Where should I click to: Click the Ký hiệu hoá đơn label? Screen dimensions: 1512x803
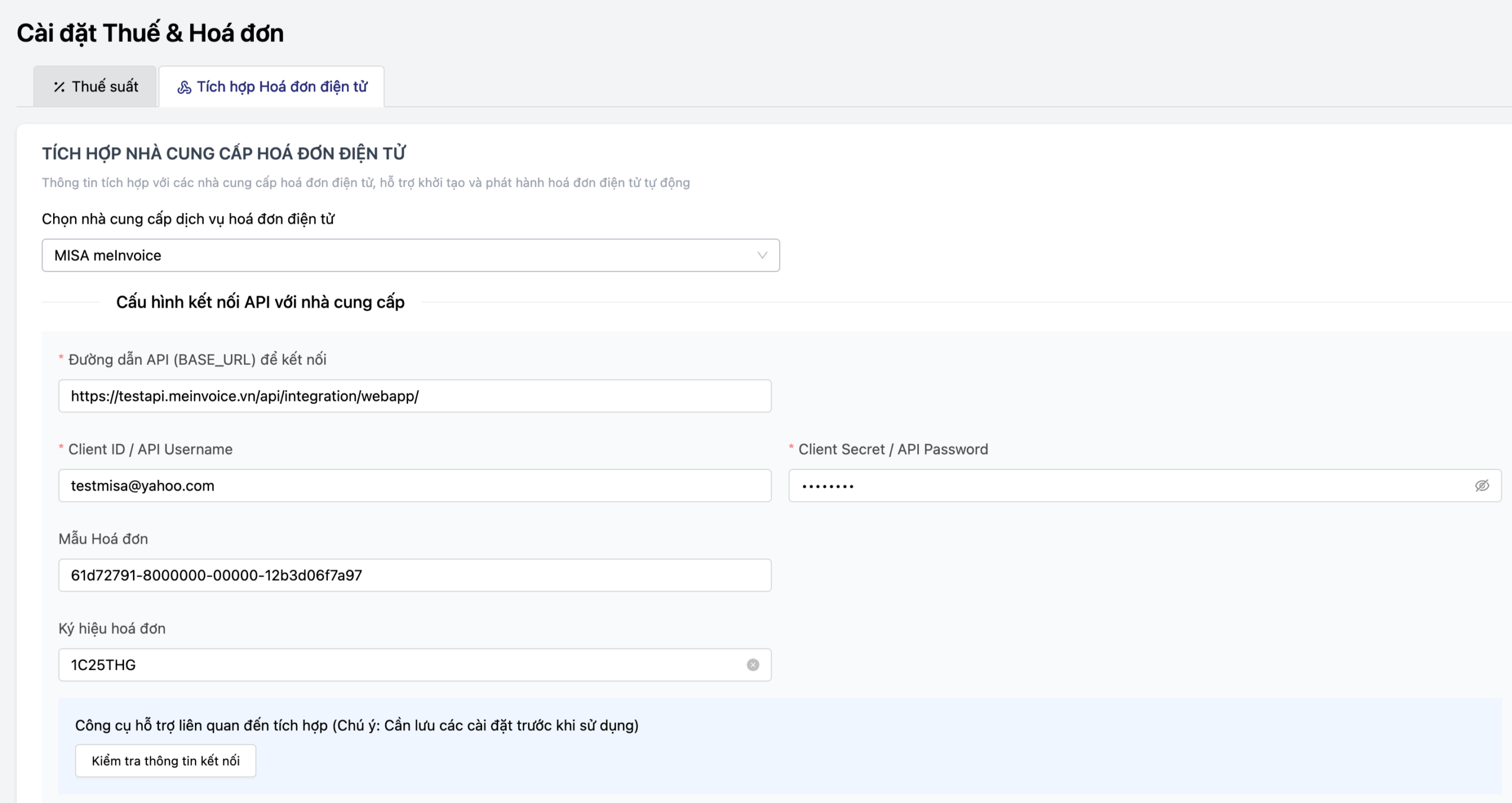click(x=112, y=628)
